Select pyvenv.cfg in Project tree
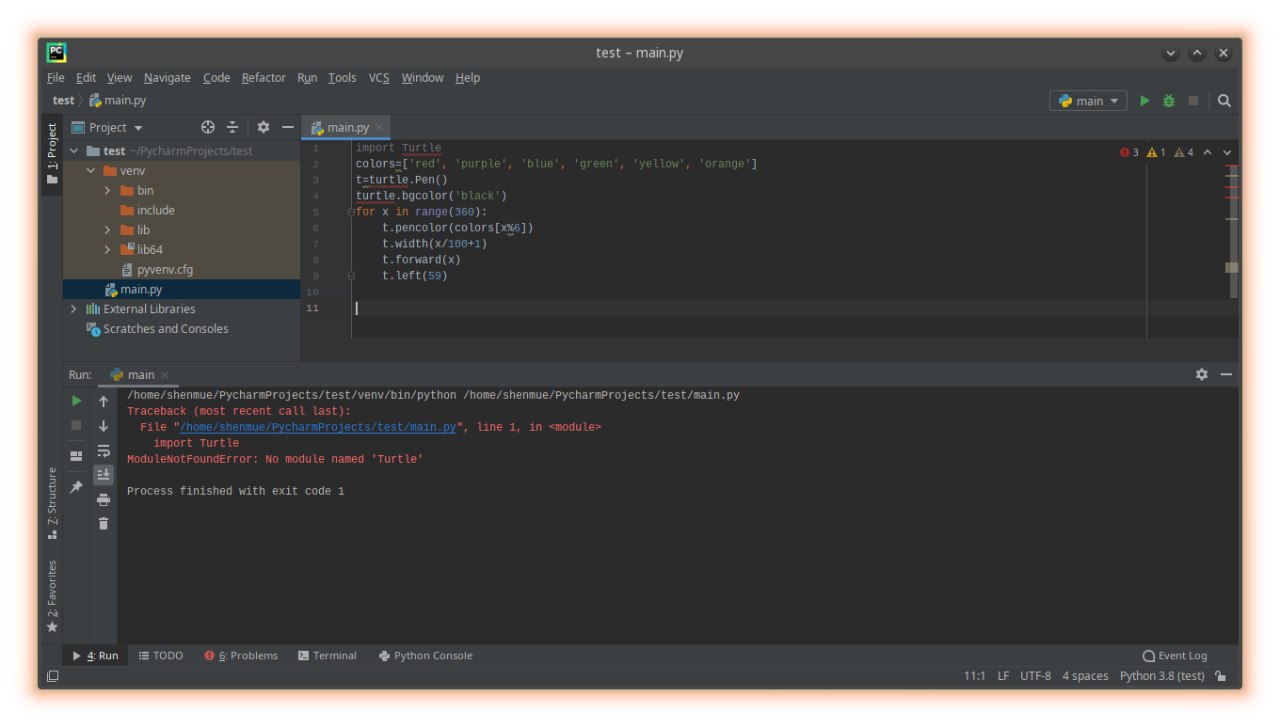 pos(181,270)
